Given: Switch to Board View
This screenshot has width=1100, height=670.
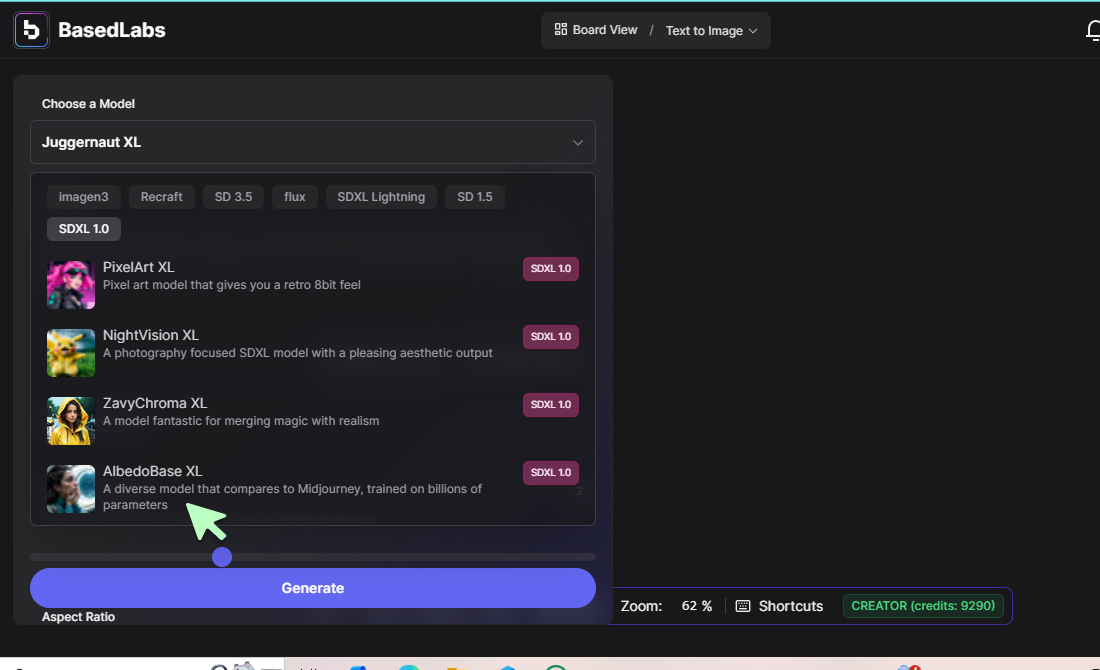Looking at the screenshot, I should 596,30.
